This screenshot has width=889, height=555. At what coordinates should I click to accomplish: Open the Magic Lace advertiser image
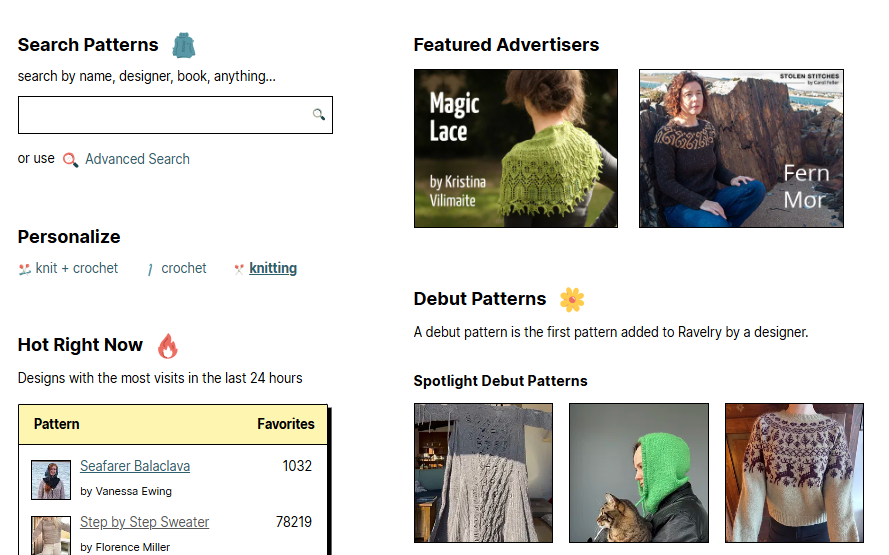coord(516,148)
